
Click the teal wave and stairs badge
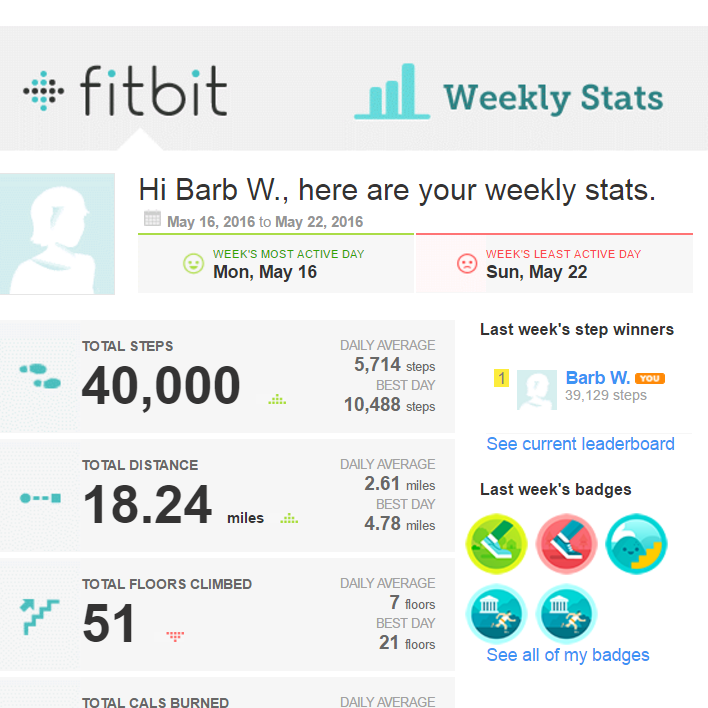636,544
